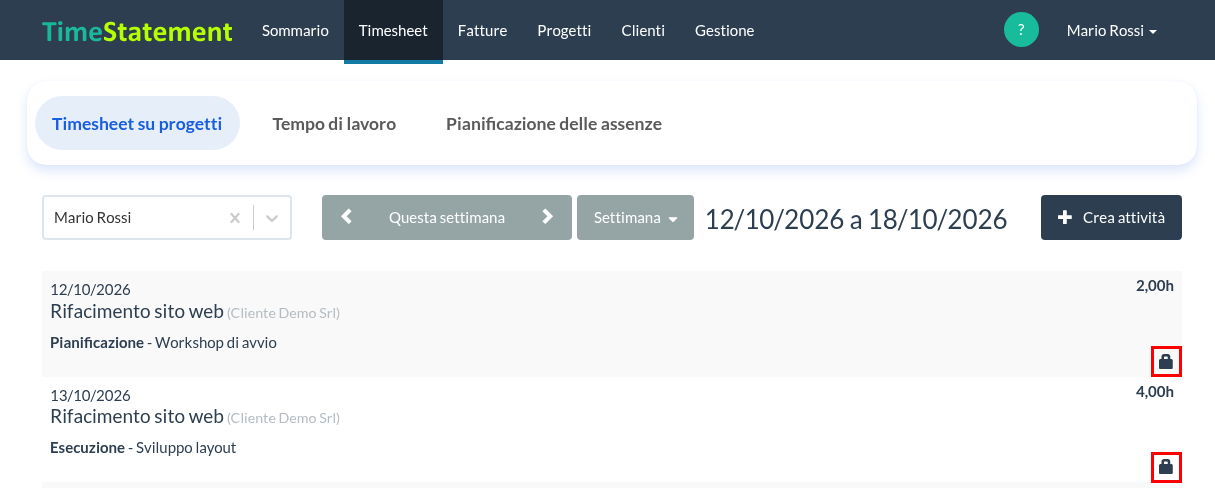Viewport: 1215px width, 488px height.
Task: Select the Timesheet su progetti tab
Action: tap(137, 124)
